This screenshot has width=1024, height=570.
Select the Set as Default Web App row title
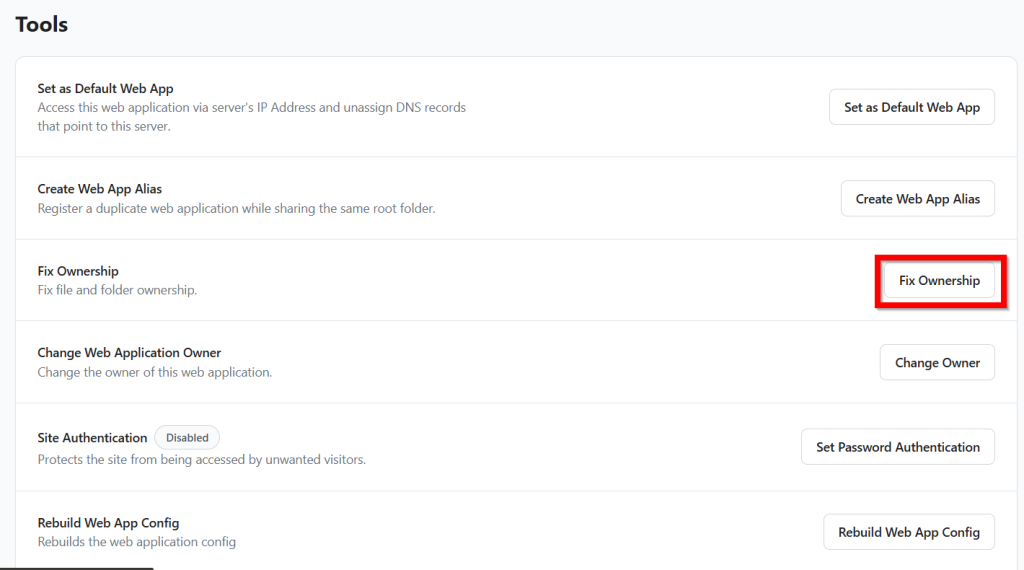pyautogui.click(x=105, y=89)
